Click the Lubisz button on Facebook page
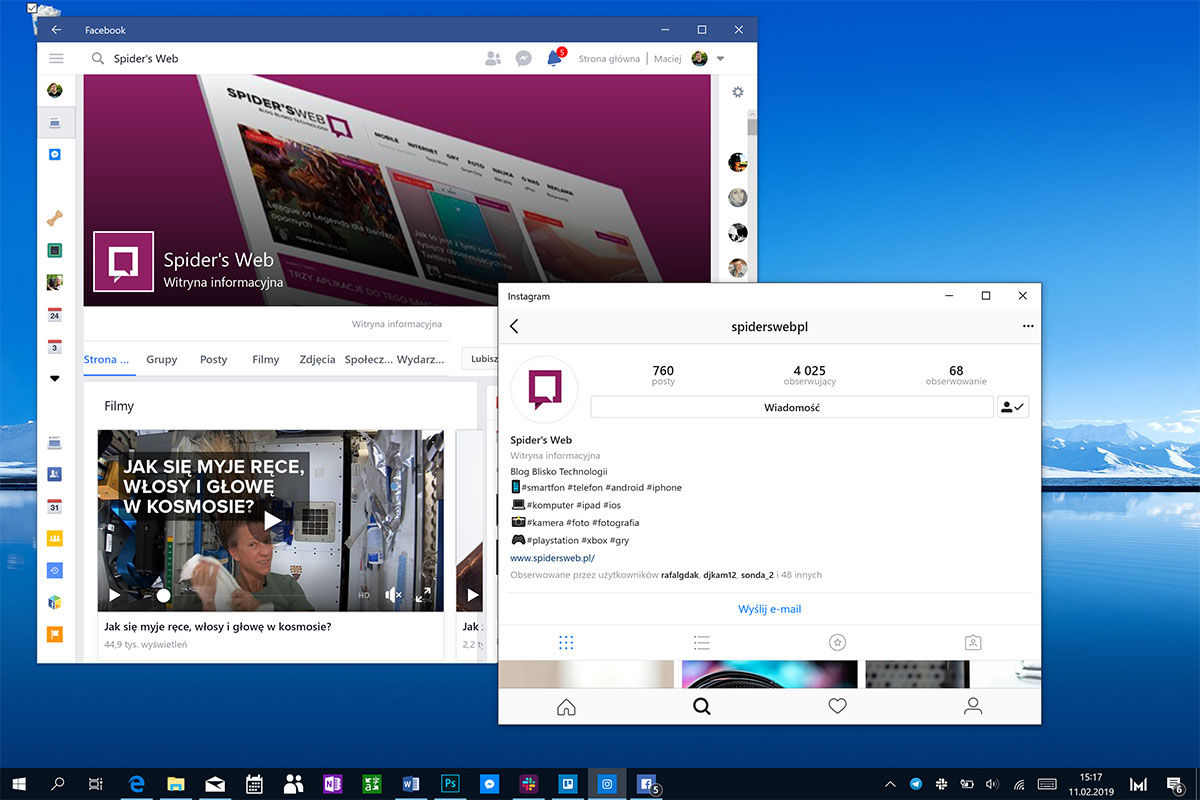1200x800 pixels. [x=480, y=359]
